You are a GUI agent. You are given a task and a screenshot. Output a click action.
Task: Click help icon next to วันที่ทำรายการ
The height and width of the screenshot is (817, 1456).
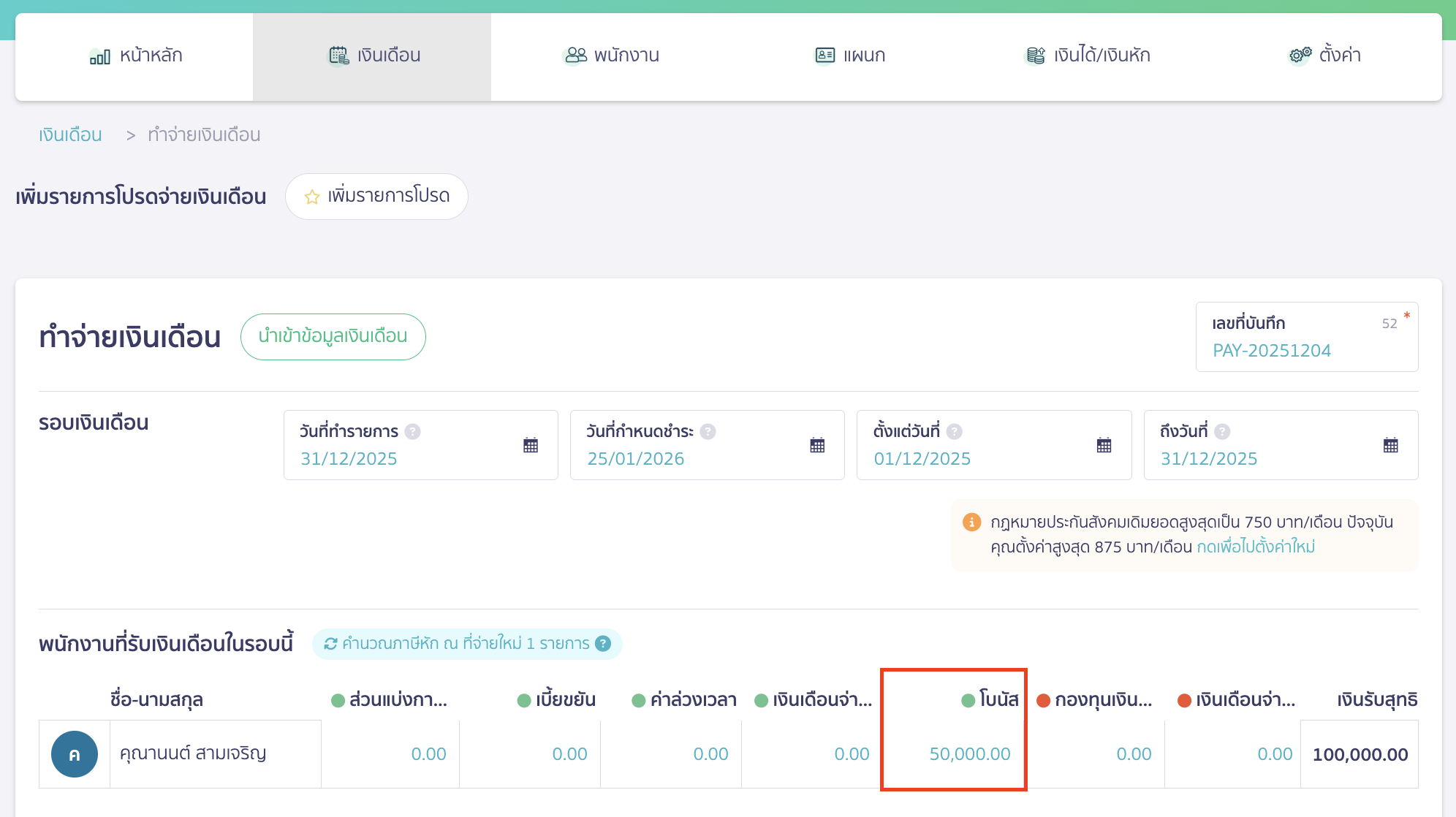coord(412,432)
